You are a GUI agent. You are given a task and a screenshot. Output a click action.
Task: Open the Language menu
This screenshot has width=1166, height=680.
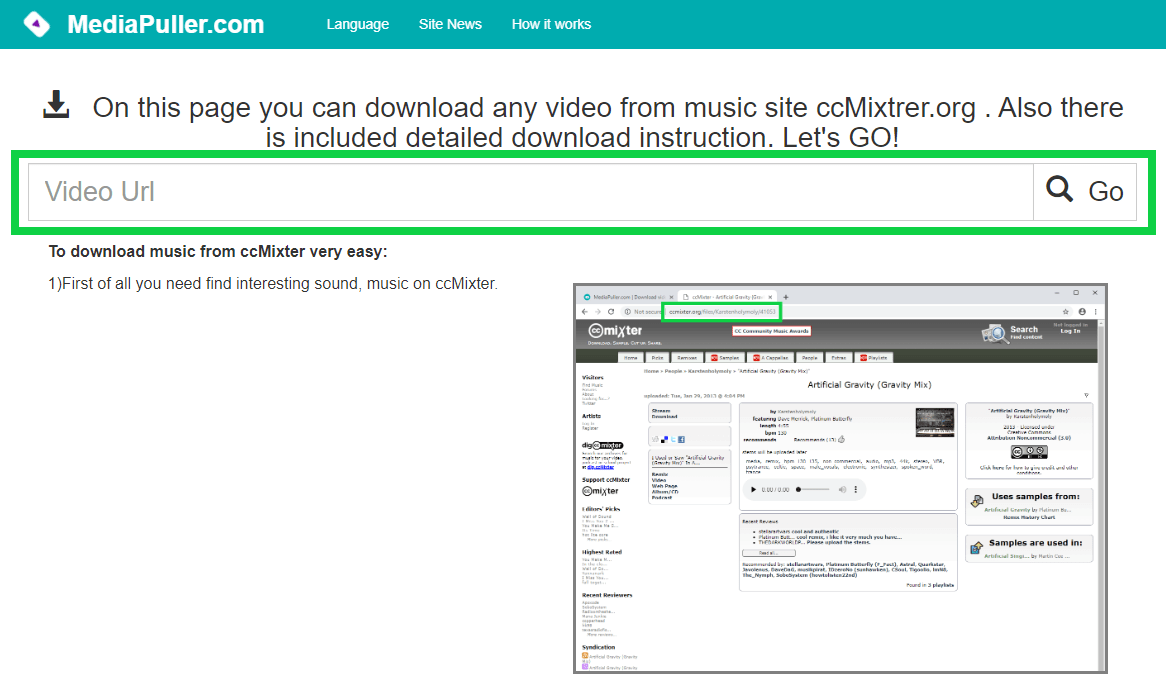coord(357,24)
